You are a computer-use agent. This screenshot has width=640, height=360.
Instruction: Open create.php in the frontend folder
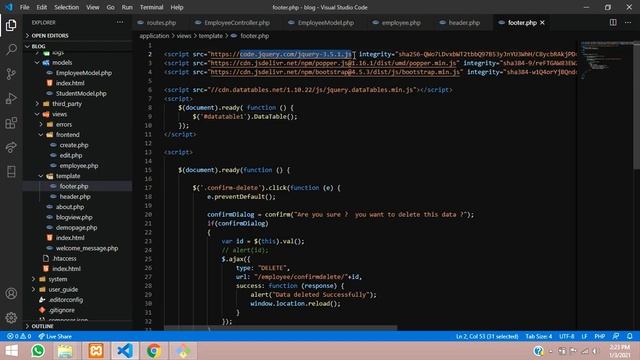(74, 145)
